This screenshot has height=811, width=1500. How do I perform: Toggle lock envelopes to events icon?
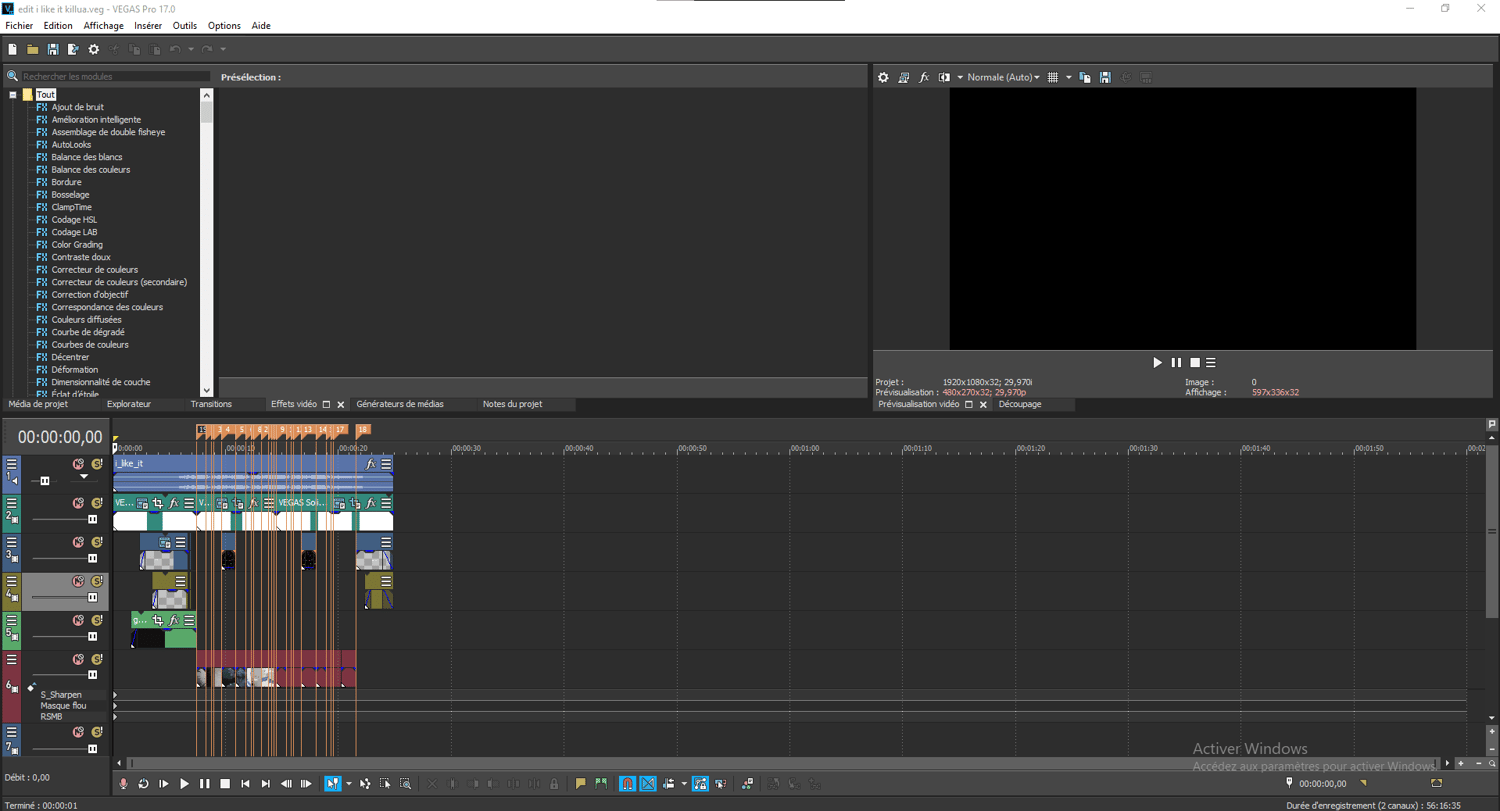pos(700,784)
